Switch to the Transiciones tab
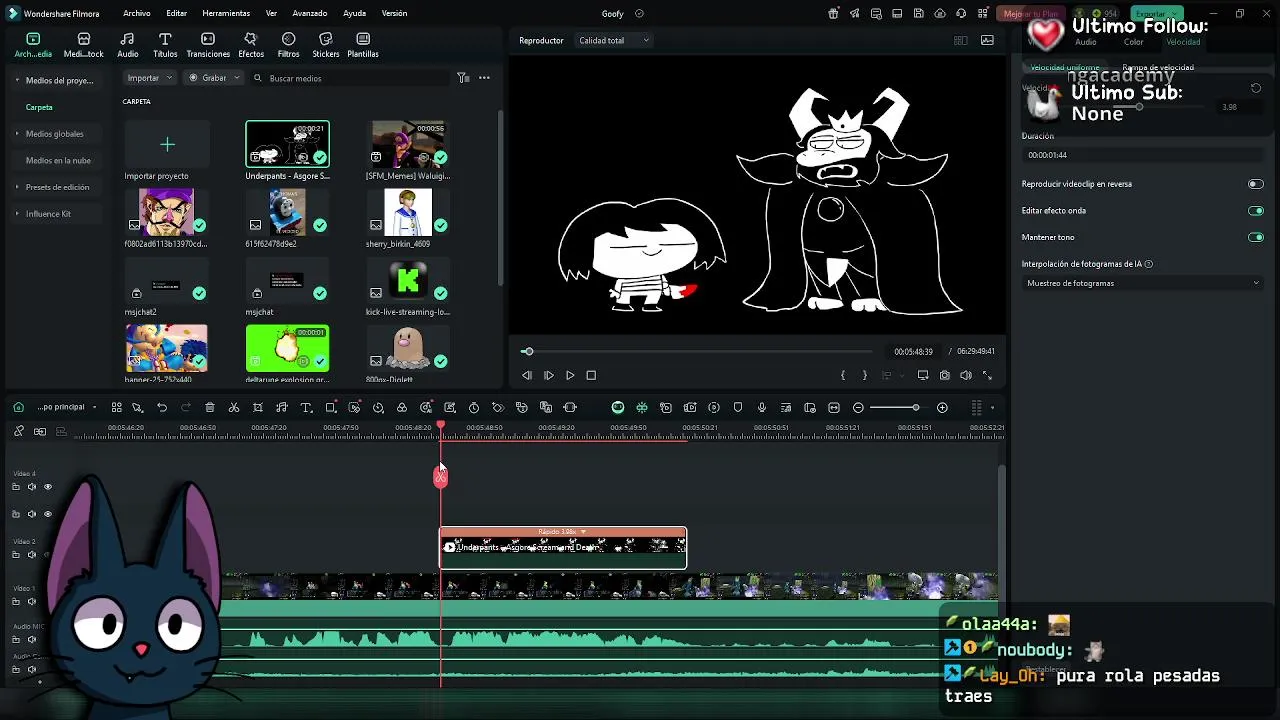Image resolution: width=1280 pixels, height=720 pixels. click(208, 46)
